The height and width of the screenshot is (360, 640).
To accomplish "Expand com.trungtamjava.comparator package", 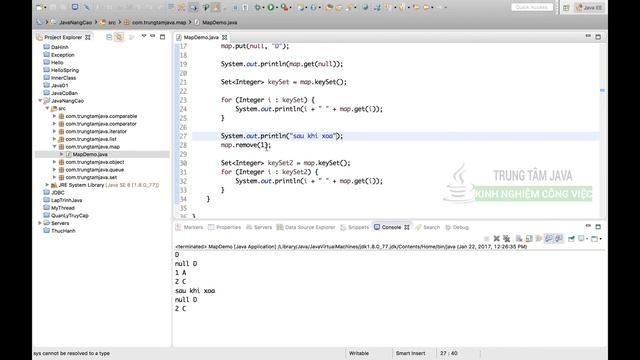I will [54, 124].
